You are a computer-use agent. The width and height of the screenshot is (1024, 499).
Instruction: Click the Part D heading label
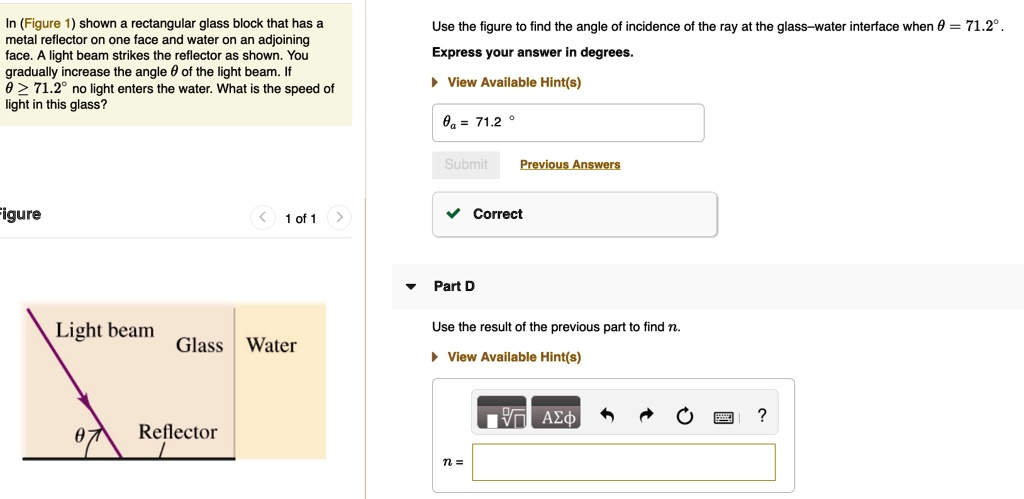(x=454, y=286)
